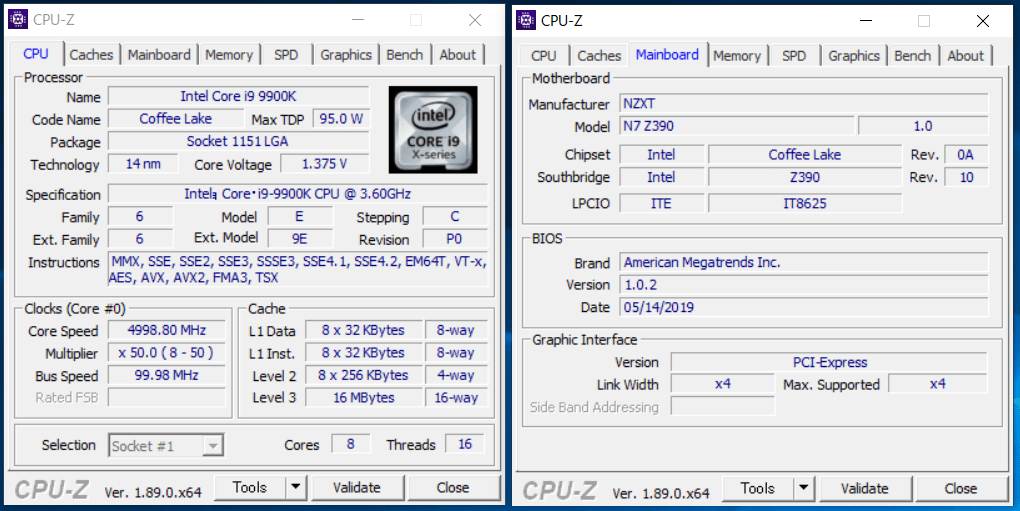Open the Graphics tab in the right window
The height and width of the screenshot is (511, 1020).
[x=854, y=56]
